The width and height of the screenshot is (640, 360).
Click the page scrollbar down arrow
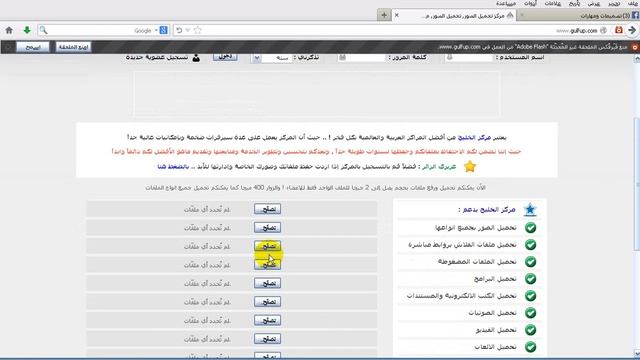pos(636,353)
